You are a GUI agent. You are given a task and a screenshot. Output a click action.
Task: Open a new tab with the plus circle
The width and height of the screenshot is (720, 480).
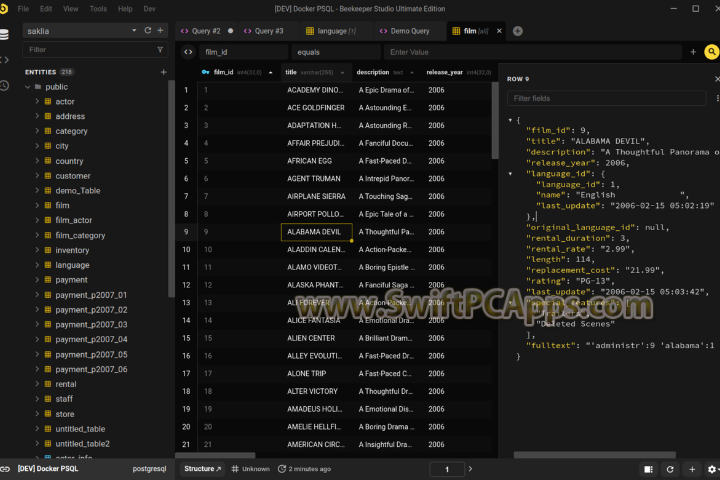click(518, 31)
